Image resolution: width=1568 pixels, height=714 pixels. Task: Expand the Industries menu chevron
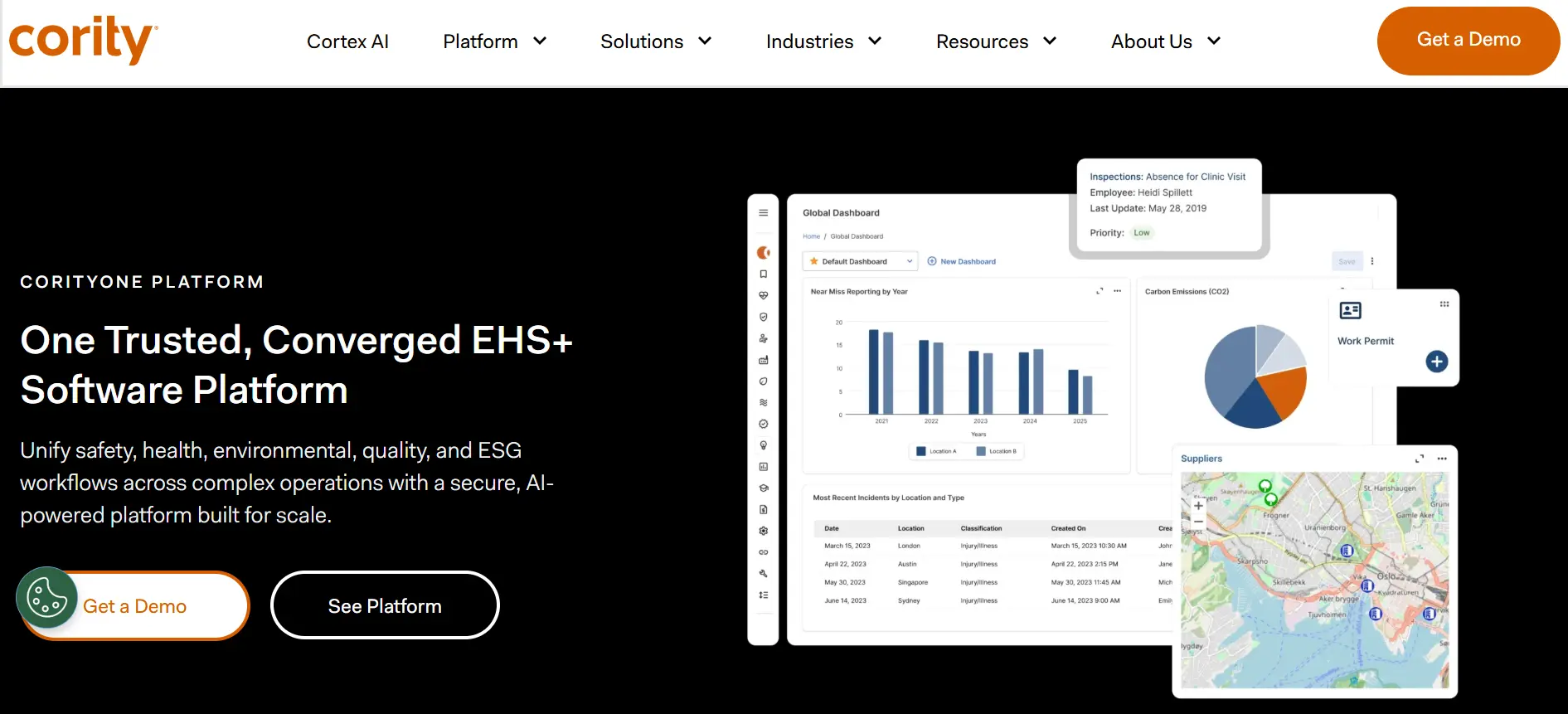coord(875,41)
